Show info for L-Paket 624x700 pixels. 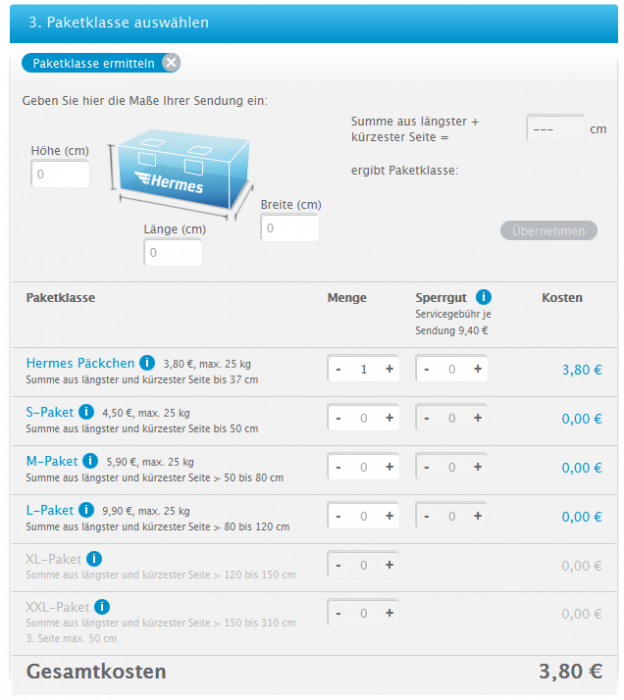(x=87, y=510)
